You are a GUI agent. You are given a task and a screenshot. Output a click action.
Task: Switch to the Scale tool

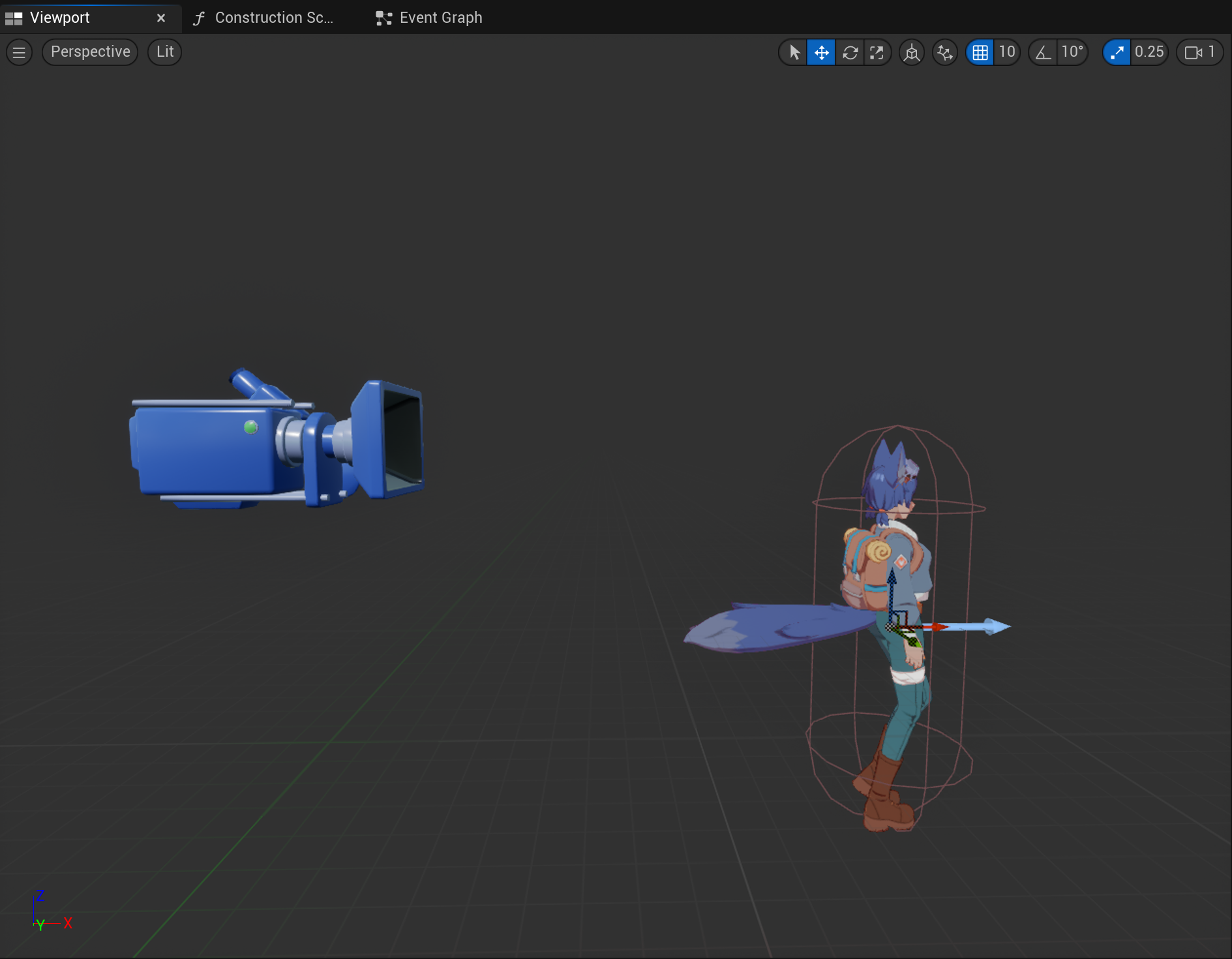pyautogui.click(x=877, y=52)
